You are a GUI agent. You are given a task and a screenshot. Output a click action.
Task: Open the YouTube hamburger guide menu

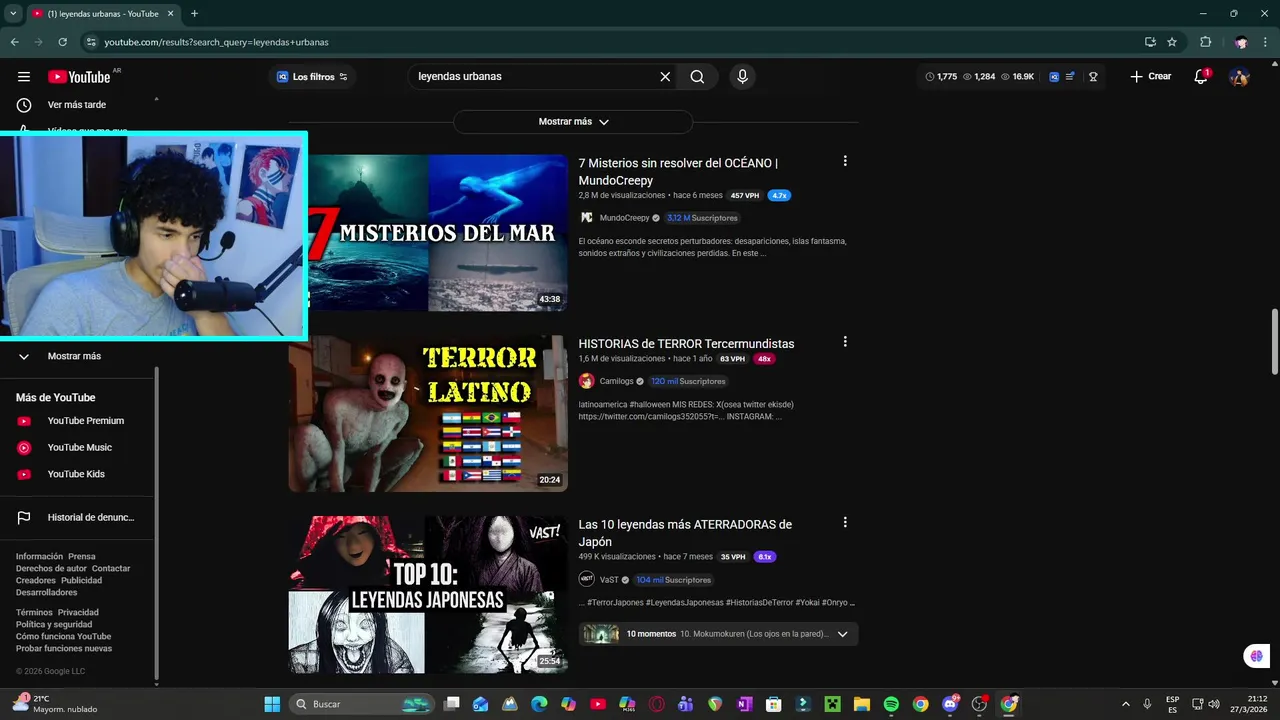click(x=24, y=77)
